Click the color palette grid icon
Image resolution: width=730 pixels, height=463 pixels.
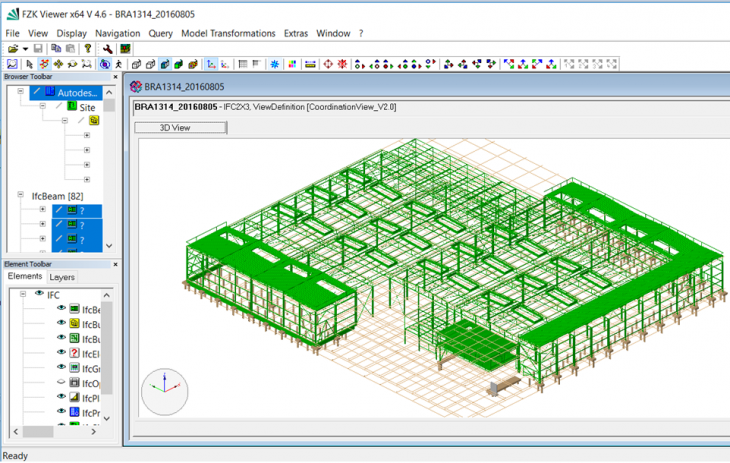(x=292, y=64)
